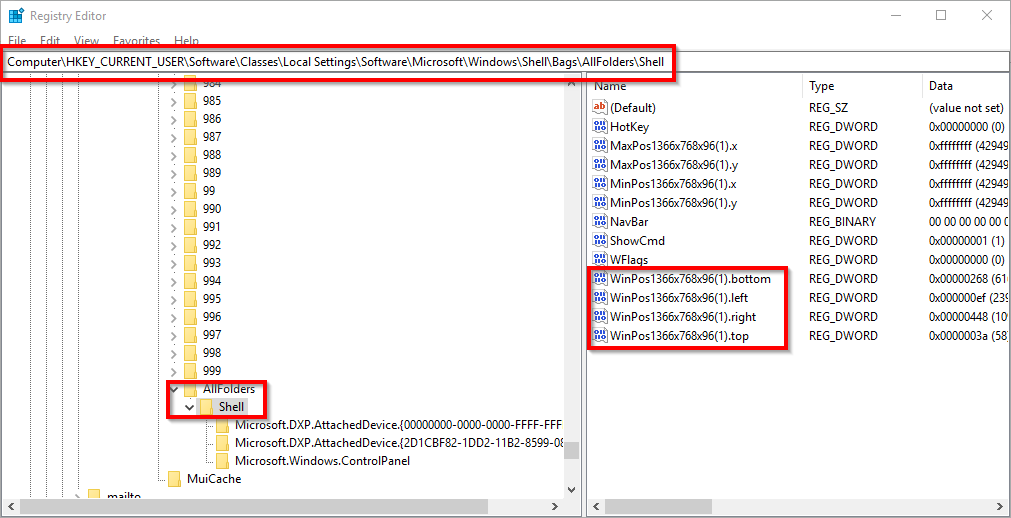Expand the 993 registry key
Image resolution: width=1011 pixels, height=518 pixels.
pos(173,263)
